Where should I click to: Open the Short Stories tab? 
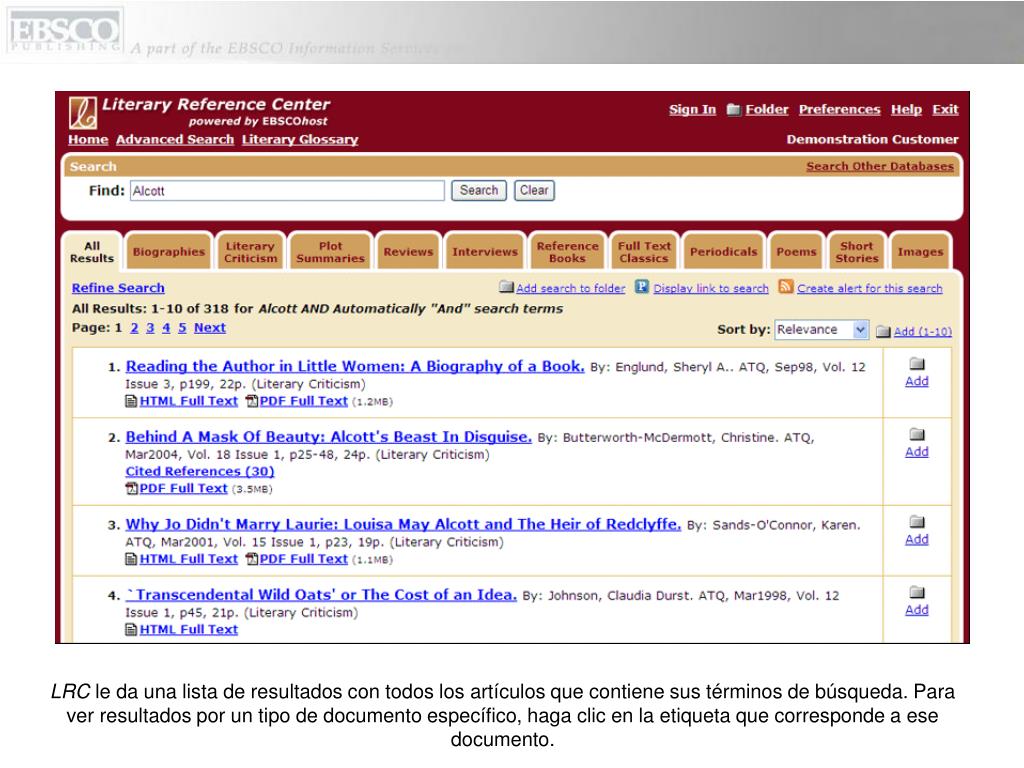pos(857,252)
